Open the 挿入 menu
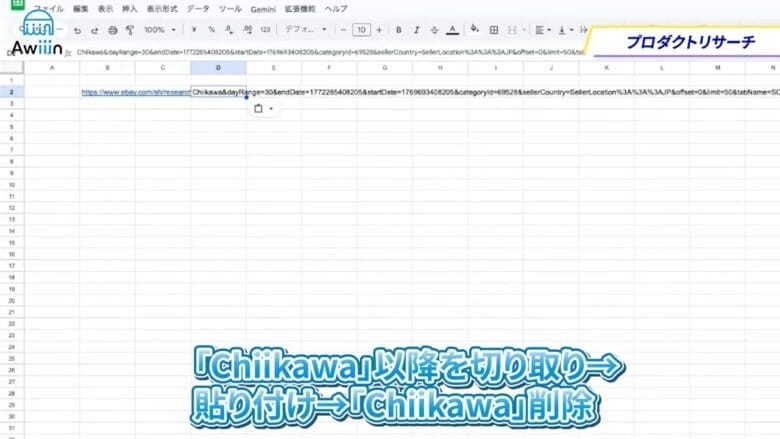The image size is (780, 439). tap(129, 9)
